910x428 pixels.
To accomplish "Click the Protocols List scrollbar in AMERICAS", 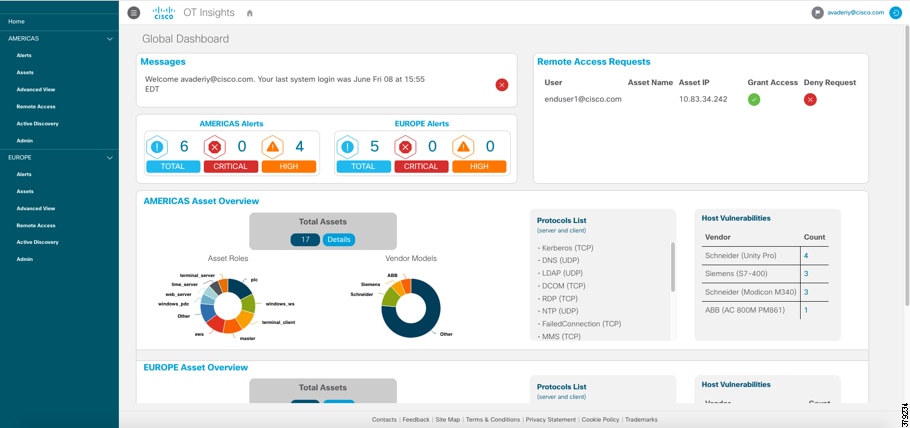I will 673,267.
